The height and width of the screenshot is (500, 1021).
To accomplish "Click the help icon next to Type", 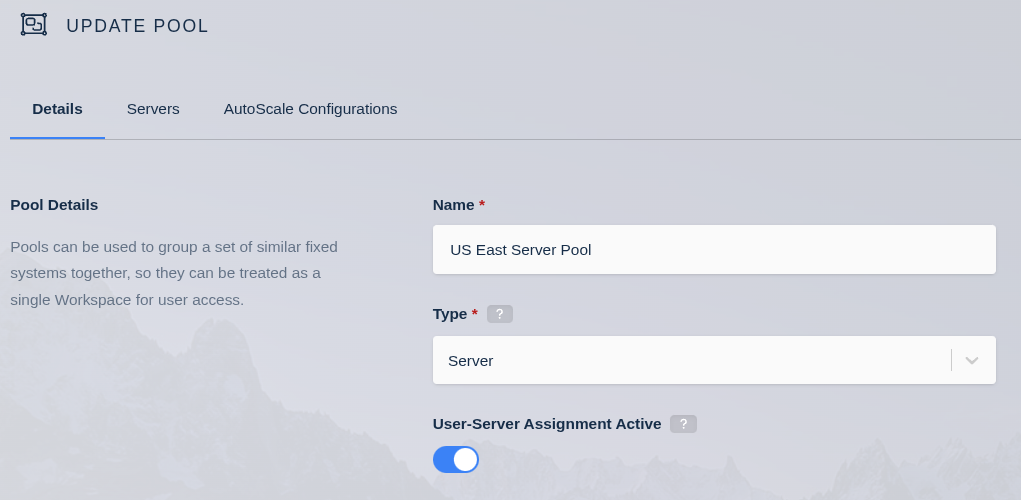I will (x=500, y=314).
